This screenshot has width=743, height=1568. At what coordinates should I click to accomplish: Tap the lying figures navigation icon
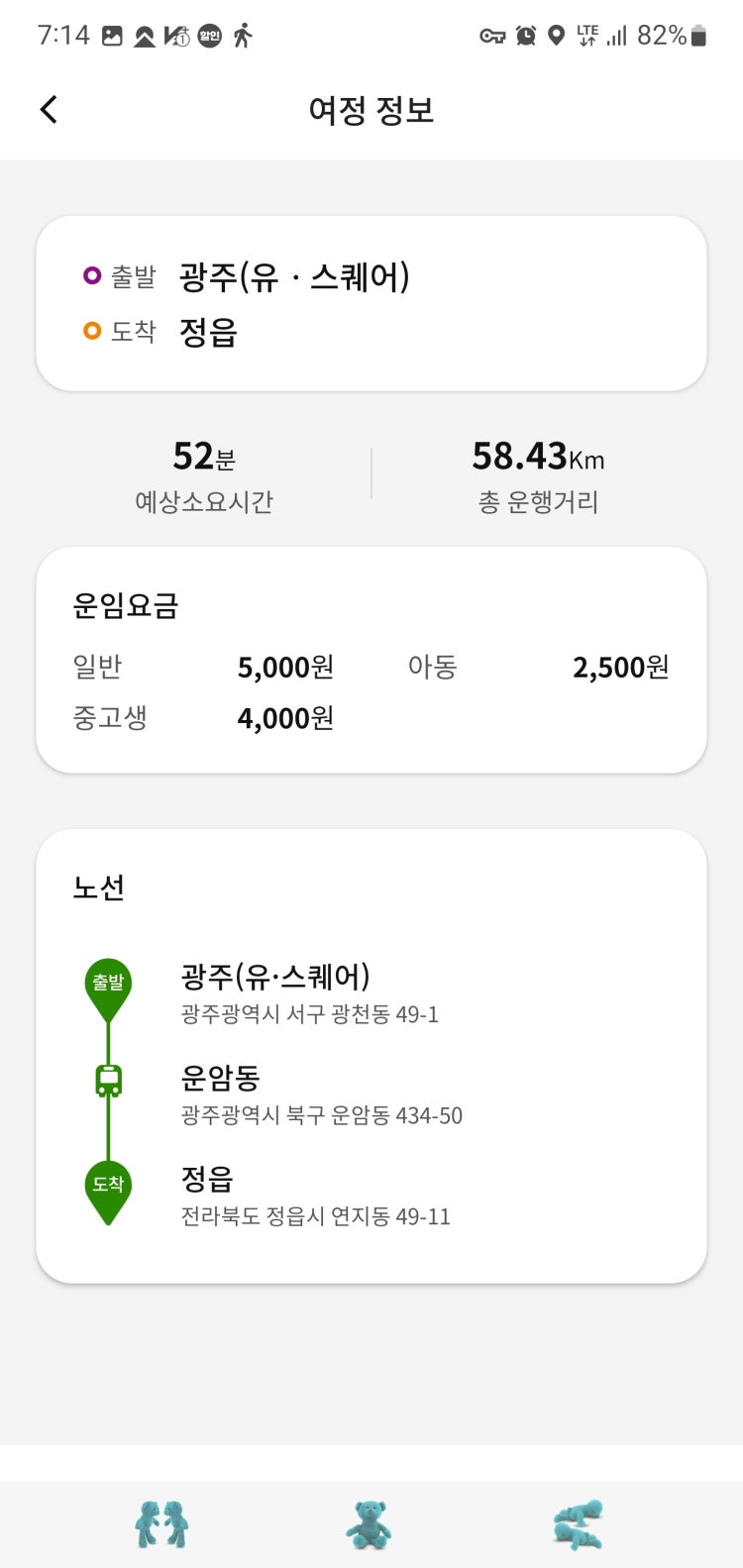[x=578, y=1525]
